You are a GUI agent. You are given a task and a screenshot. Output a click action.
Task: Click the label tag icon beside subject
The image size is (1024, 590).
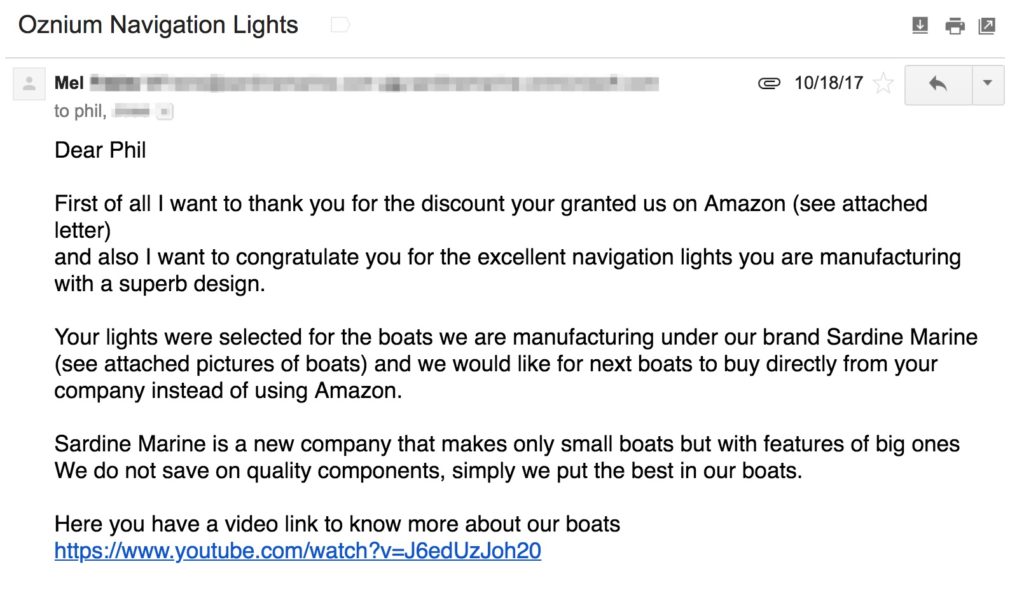click(340, 26)
